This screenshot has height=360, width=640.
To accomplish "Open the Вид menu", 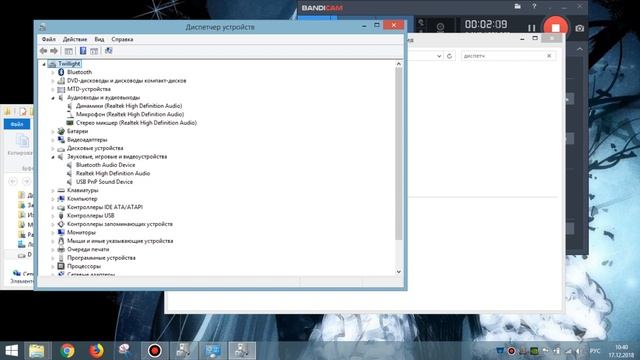I will pos(99,39).
